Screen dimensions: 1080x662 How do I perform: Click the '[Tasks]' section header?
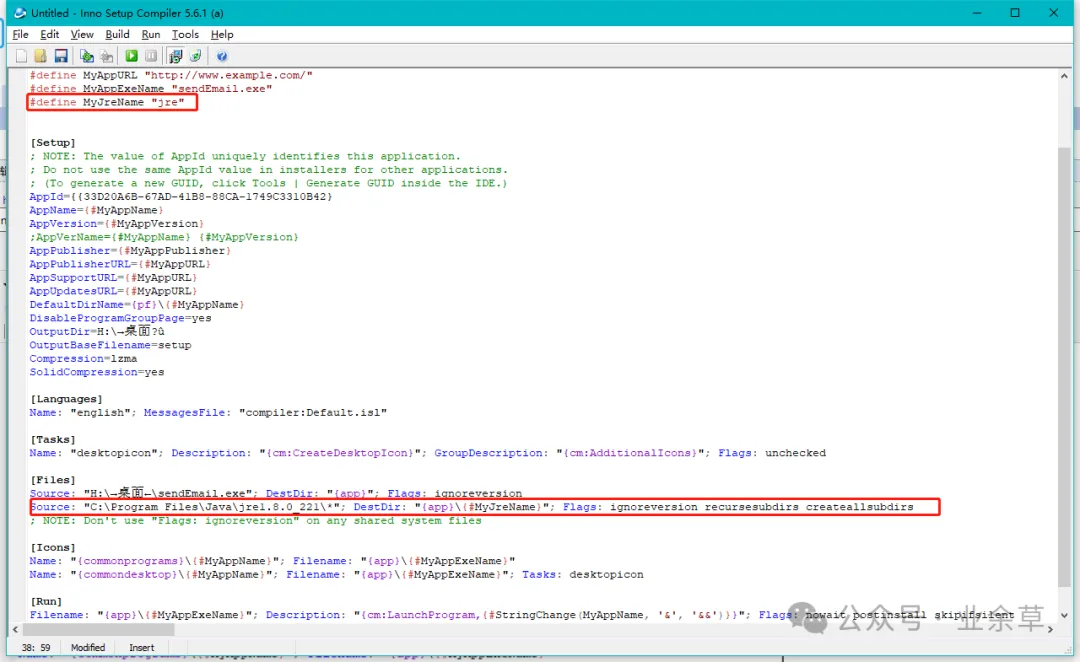52,439
